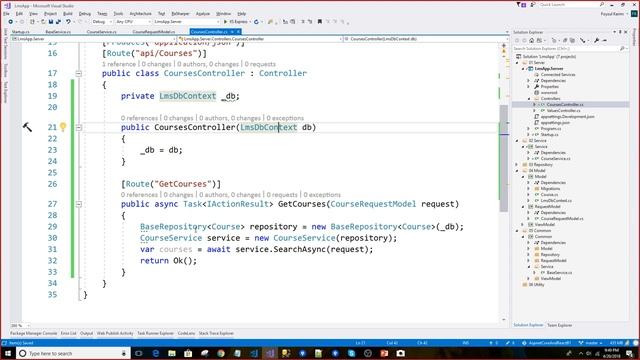Screen dimensions: 640x360
Task: Open the File menu
Action: coord(6,13)
